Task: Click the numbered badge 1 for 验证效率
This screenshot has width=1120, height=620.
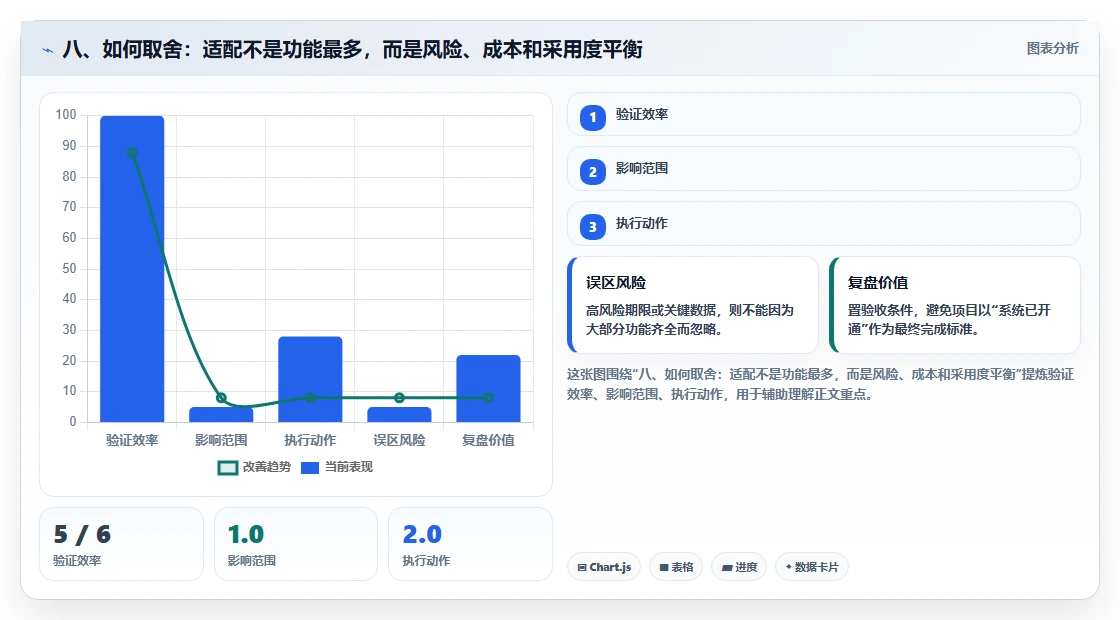Action: (593, 118)
